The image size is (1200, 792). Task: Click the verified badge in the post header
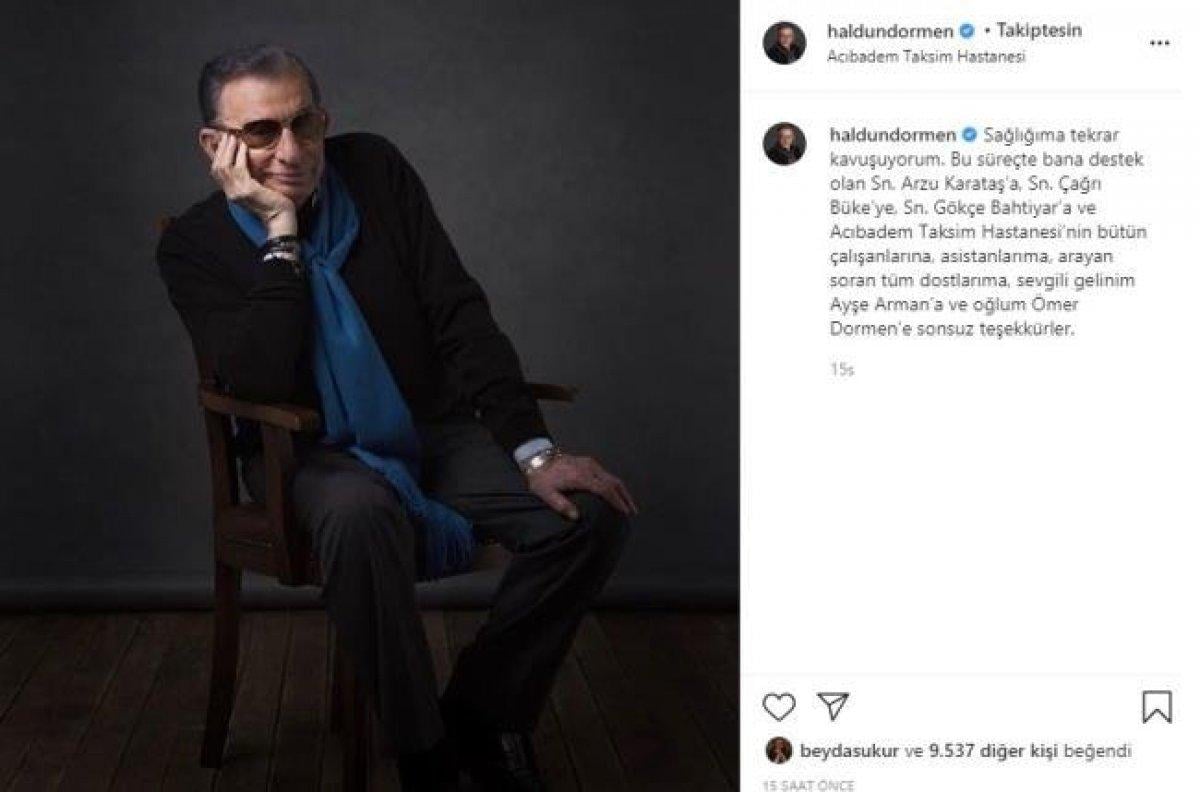click(x=966, y=31)
